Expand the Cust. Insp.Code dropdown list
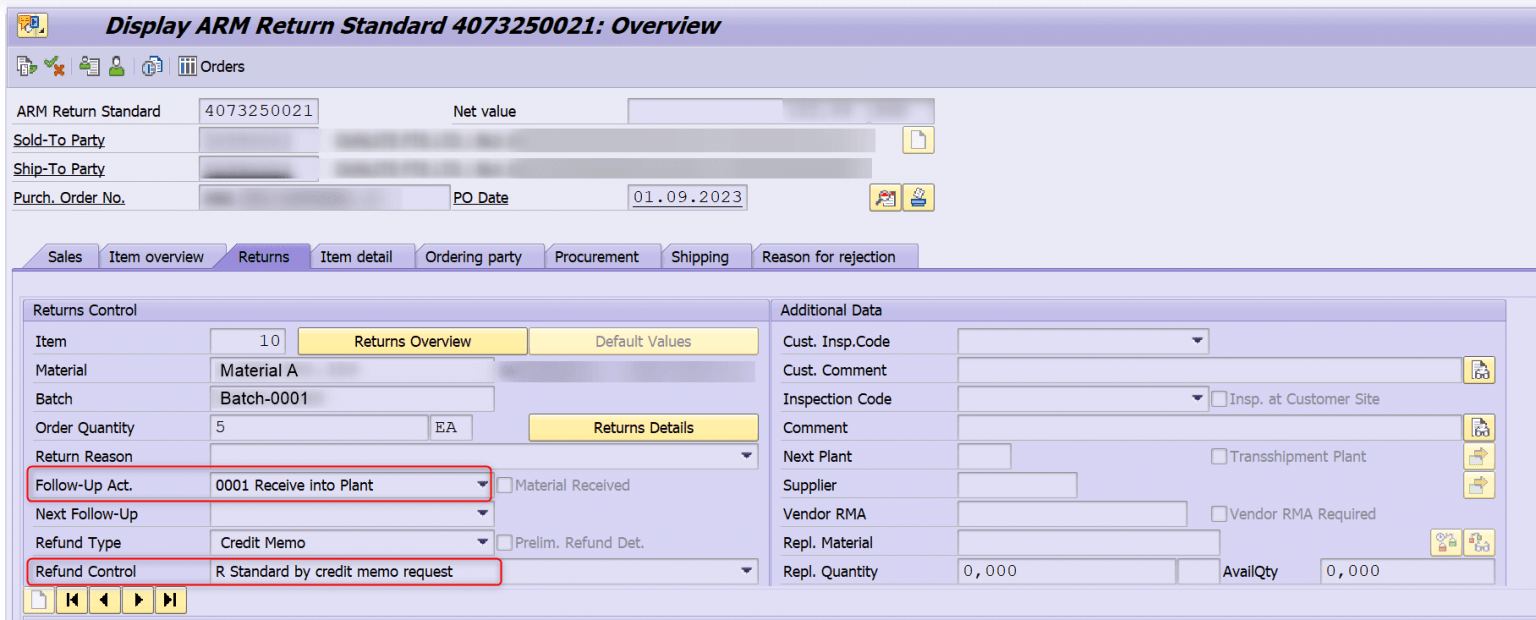Image resolution: width=1536 pixels, height=620 pixels. (x=1198, y=341)
